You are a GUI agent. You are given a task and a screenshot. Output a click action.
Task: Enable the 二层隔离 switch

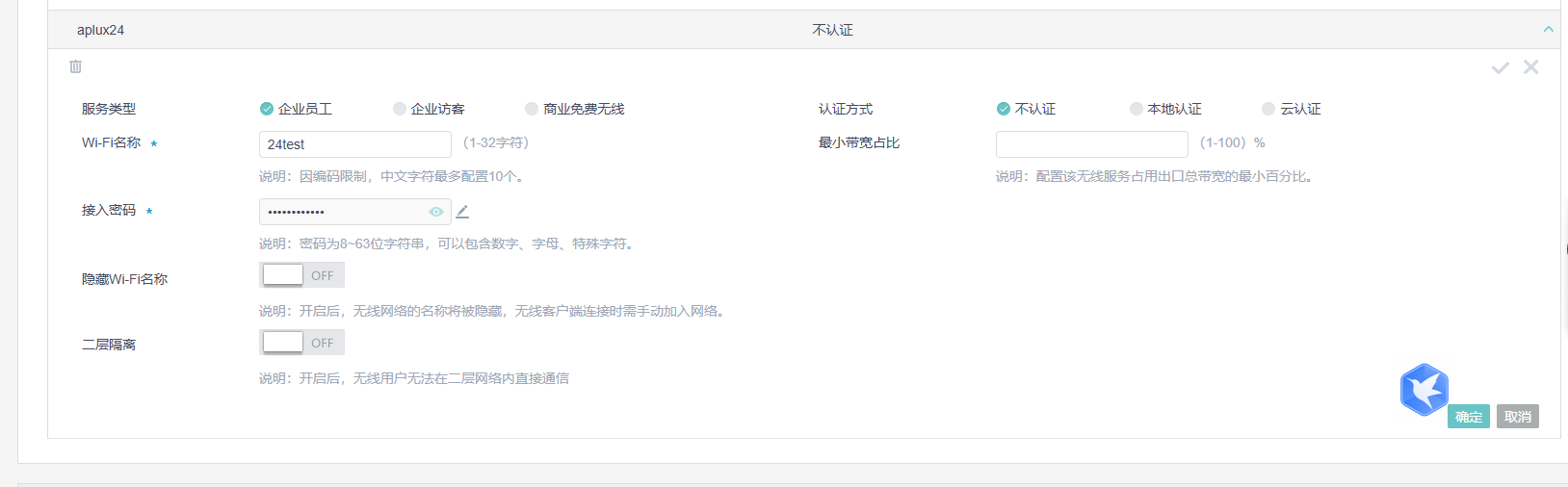click(301, 343)
